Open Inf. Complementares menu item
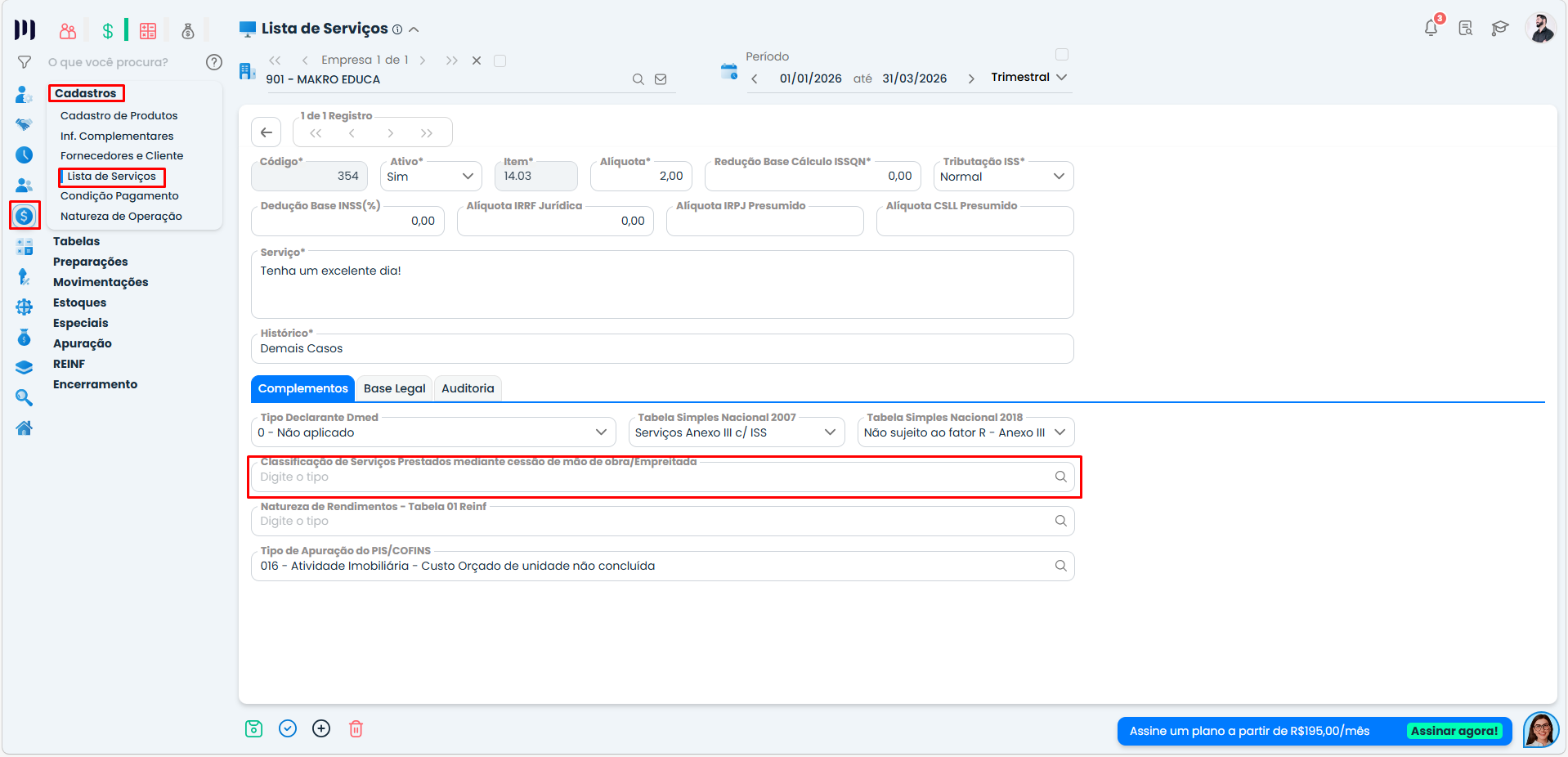Viewport: 1568px width, 757px height. pos(117,136)
